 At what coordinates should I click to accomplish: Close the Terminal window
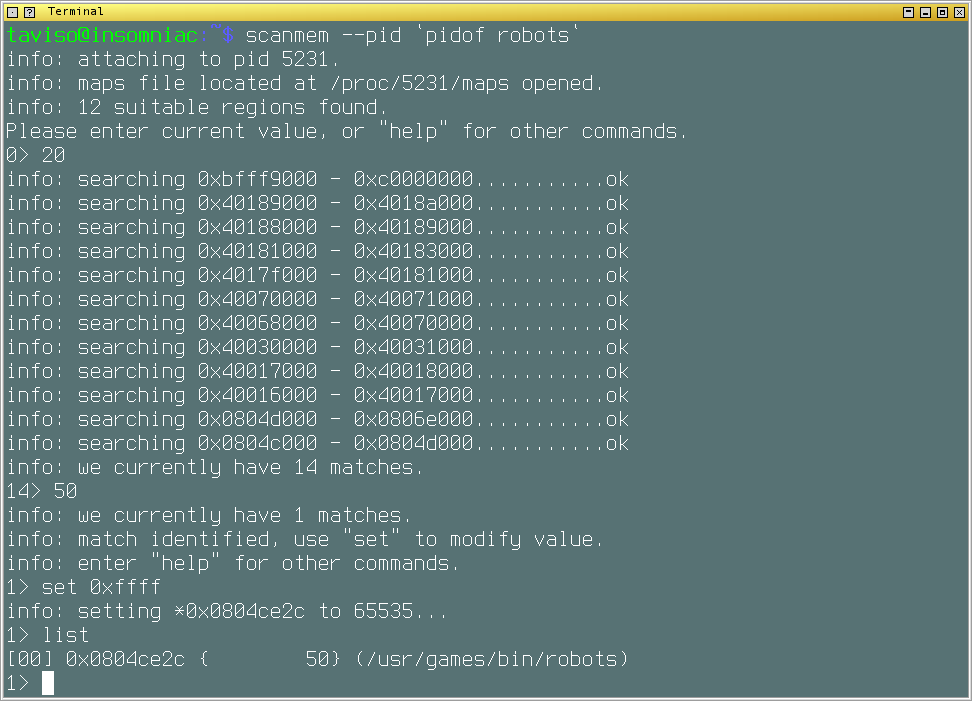coord(959,11)
